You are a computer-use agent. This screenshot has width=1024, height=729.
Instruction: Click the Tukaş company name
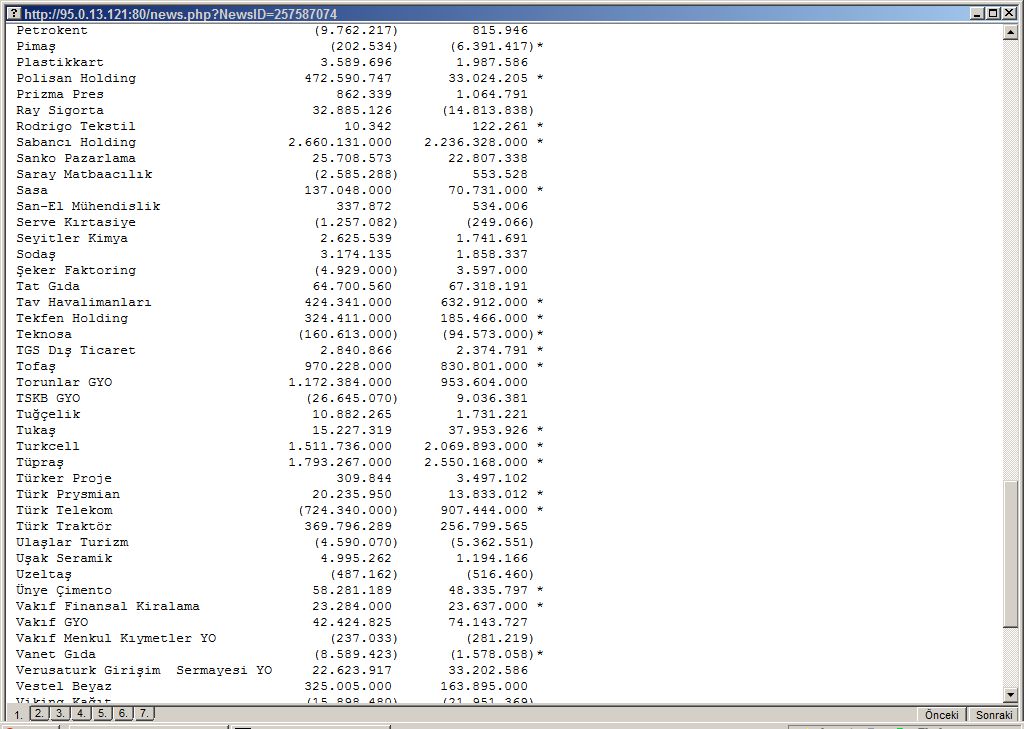[36, 430]
